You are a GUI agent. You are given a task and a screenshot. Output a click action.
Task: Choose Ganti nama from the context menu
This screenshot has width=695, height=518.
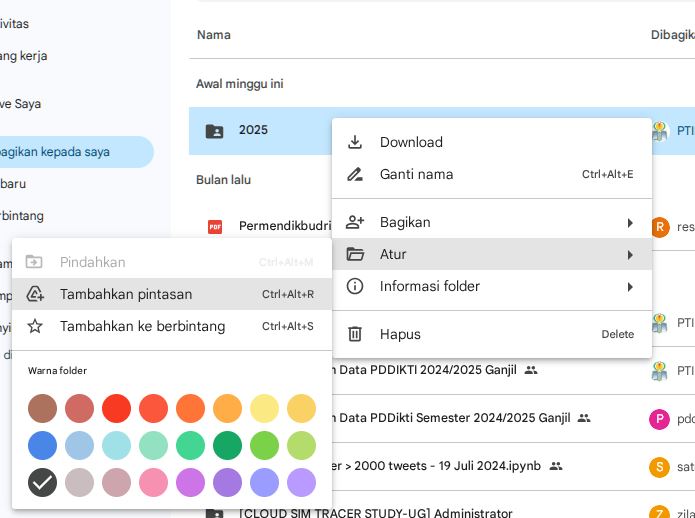click(416, 174)
